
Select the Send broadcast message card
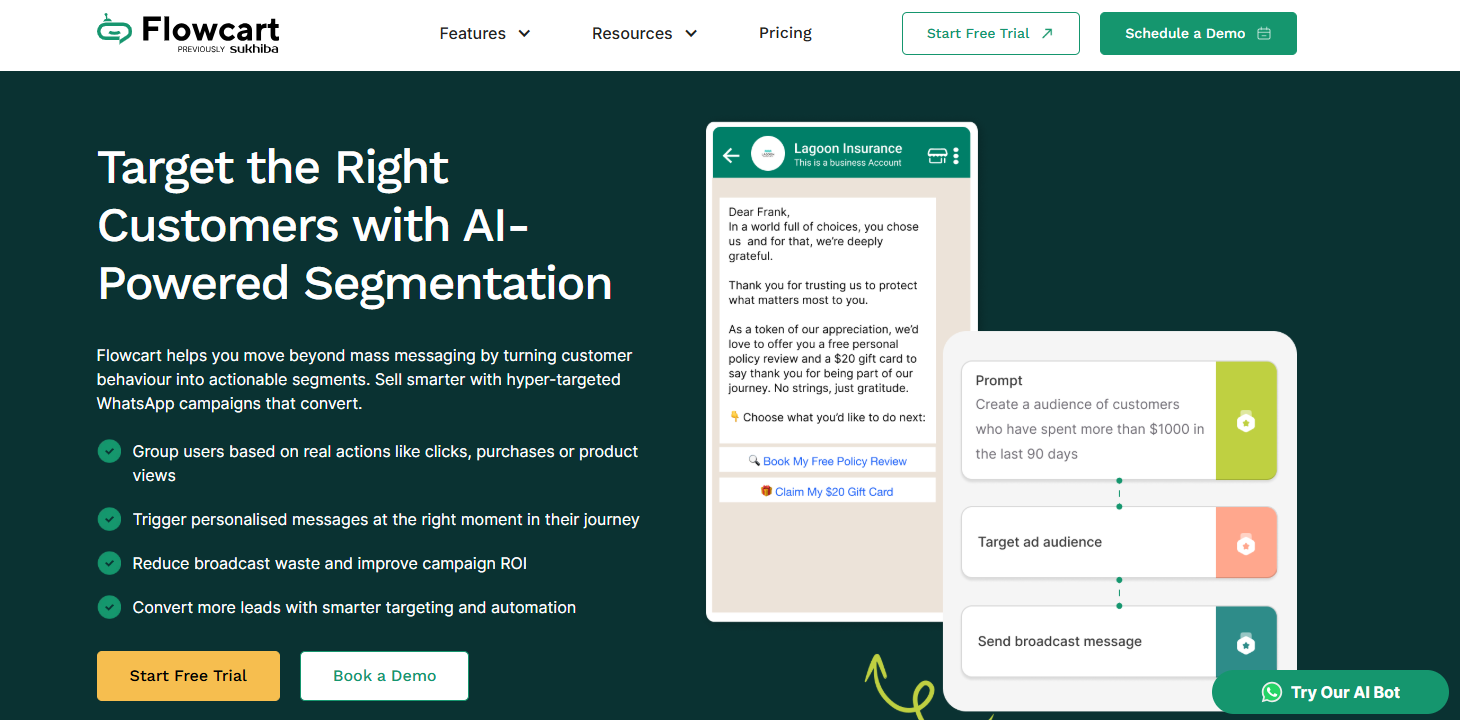(x=1119, y=642)
